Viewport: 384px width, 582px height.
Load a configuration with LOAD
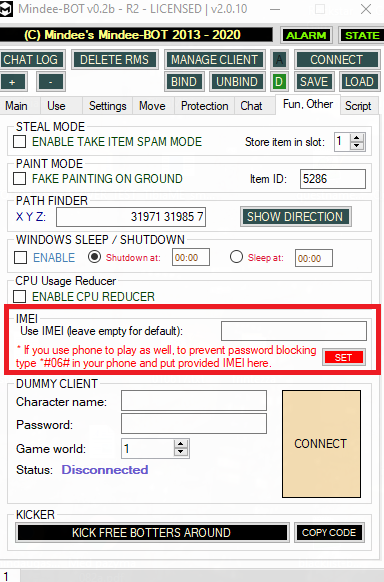pos(359,82)
